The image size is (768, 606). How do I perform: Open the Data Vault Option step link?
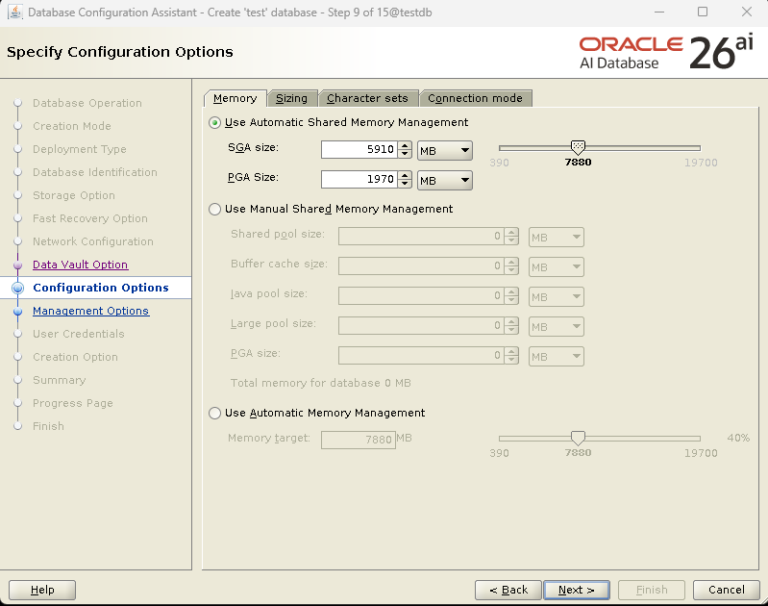click(x=80, y=265)
